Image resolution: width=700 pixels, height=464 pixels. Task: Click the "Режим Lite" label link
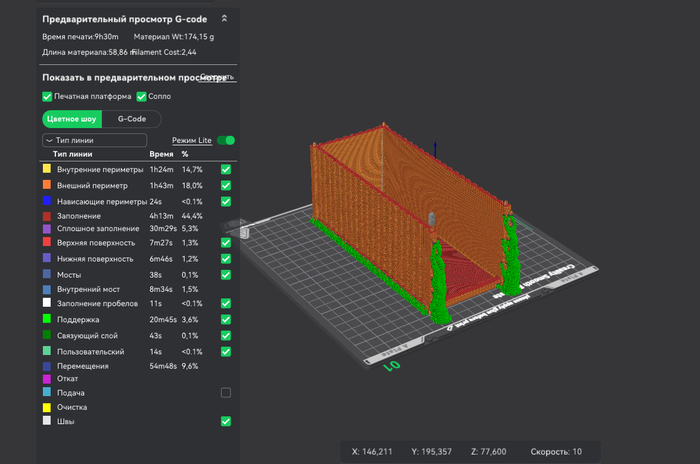(x=192, y=141)
